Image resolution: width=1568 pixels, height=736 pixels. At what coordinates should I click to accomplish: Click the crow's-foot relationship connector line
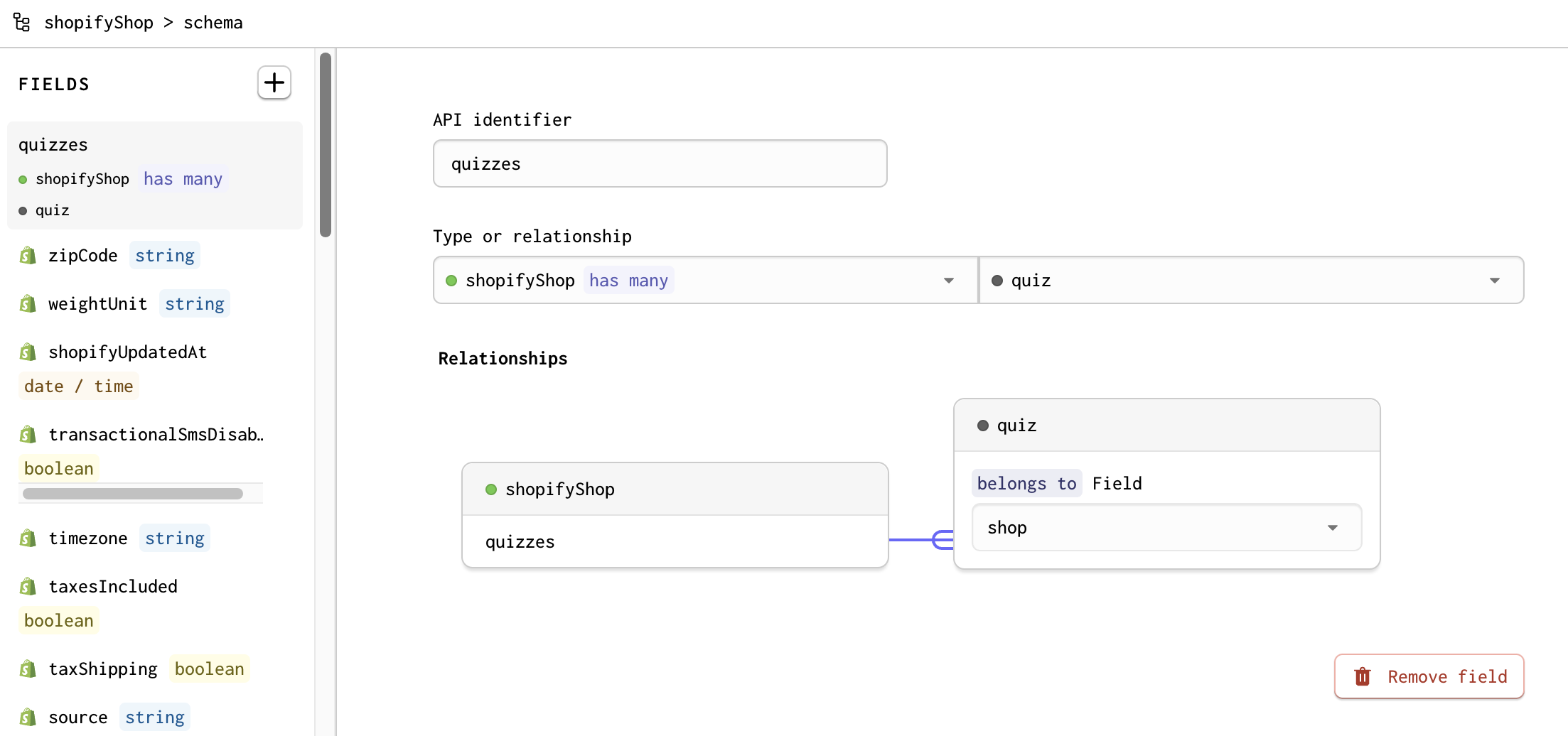click(921, 540)
